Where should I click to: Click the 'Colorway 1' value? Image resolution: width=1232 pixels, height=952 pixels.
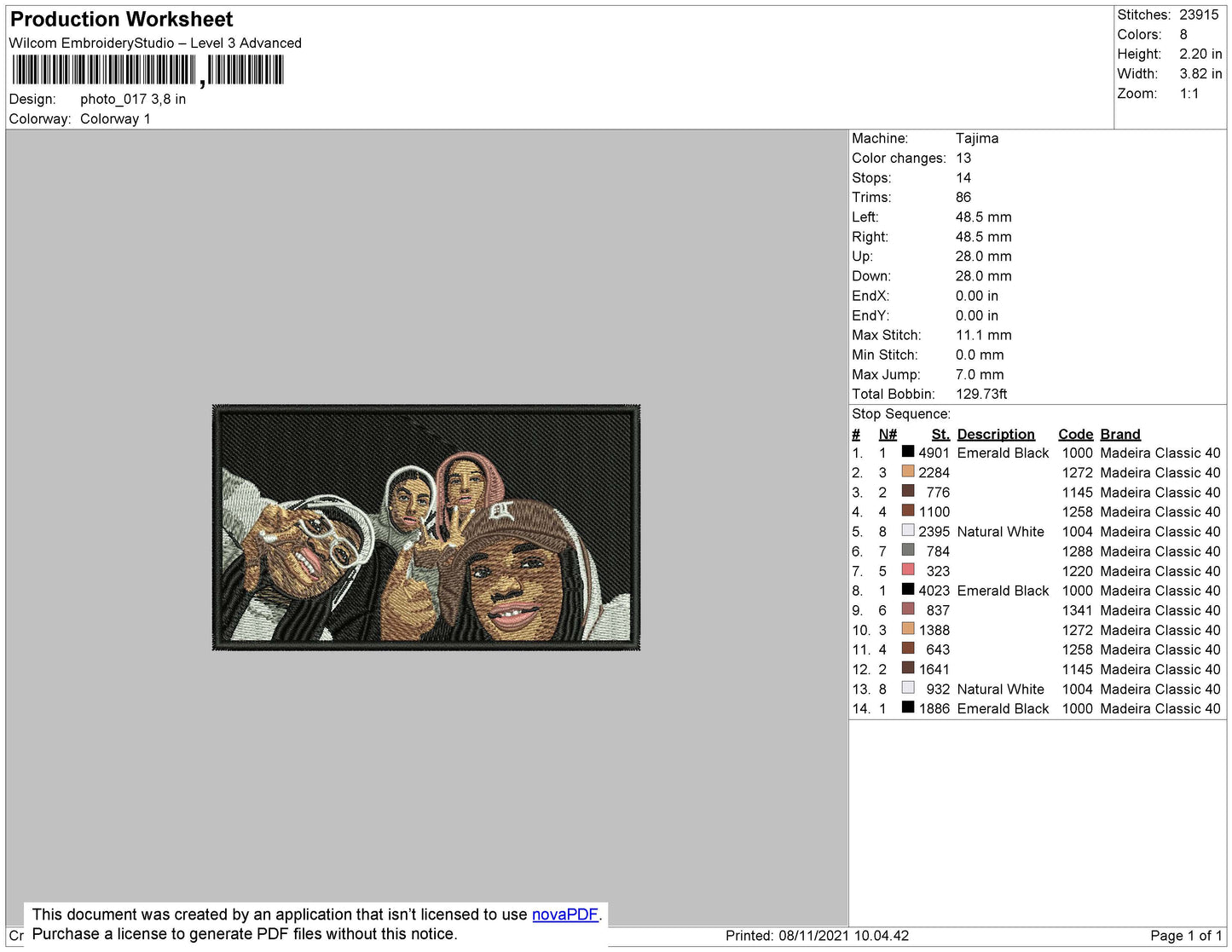115,118
